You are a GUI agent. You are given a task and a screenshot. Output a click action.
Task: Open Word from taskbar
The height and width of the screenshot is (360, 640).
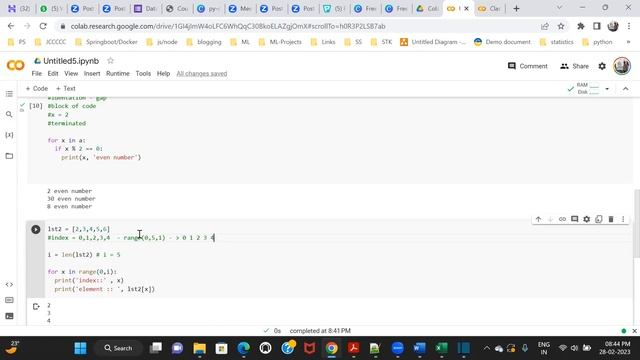(419, 348)
